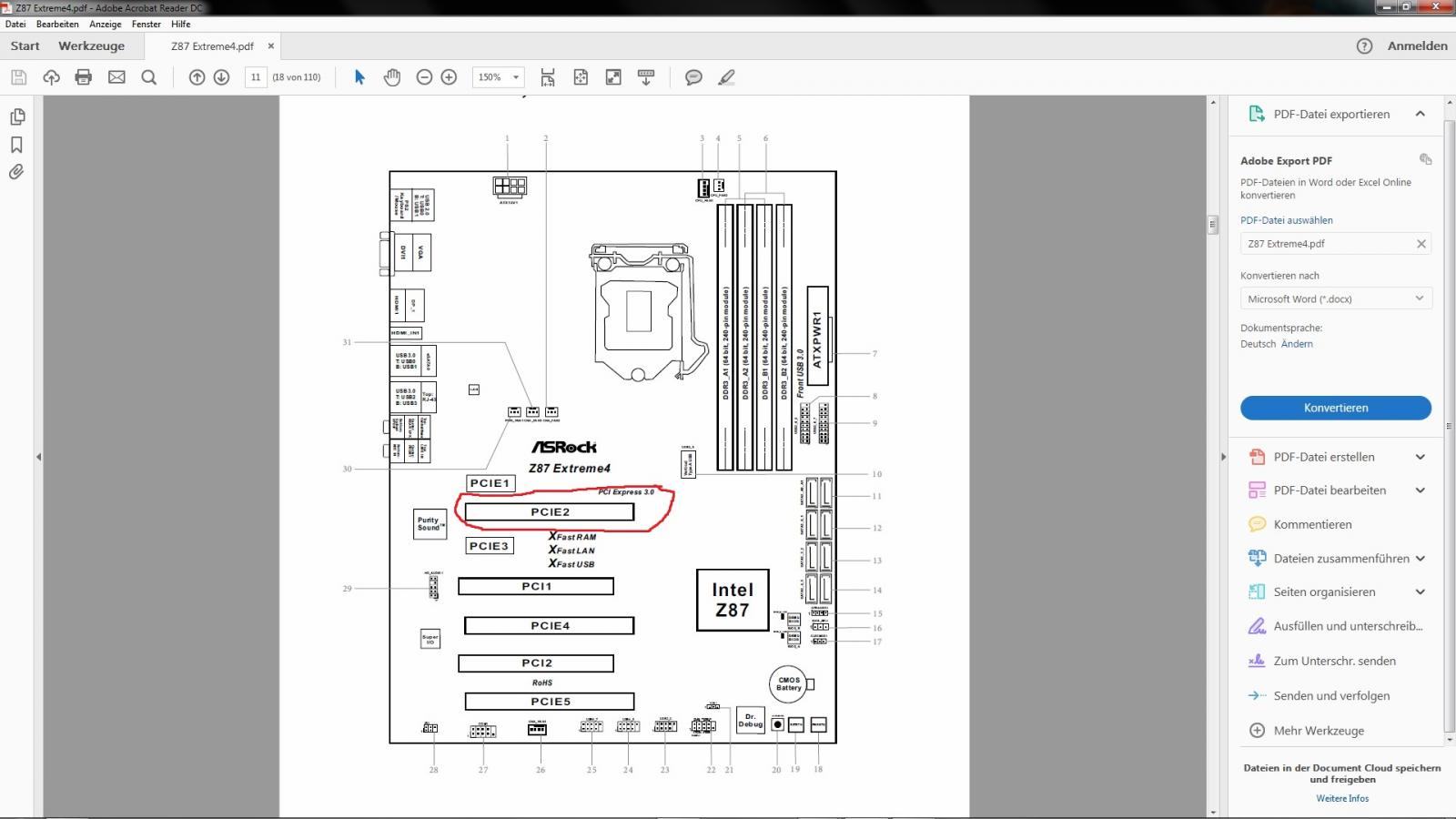Click Ändern language link
1456x819 pixels.
point(1297,344)
